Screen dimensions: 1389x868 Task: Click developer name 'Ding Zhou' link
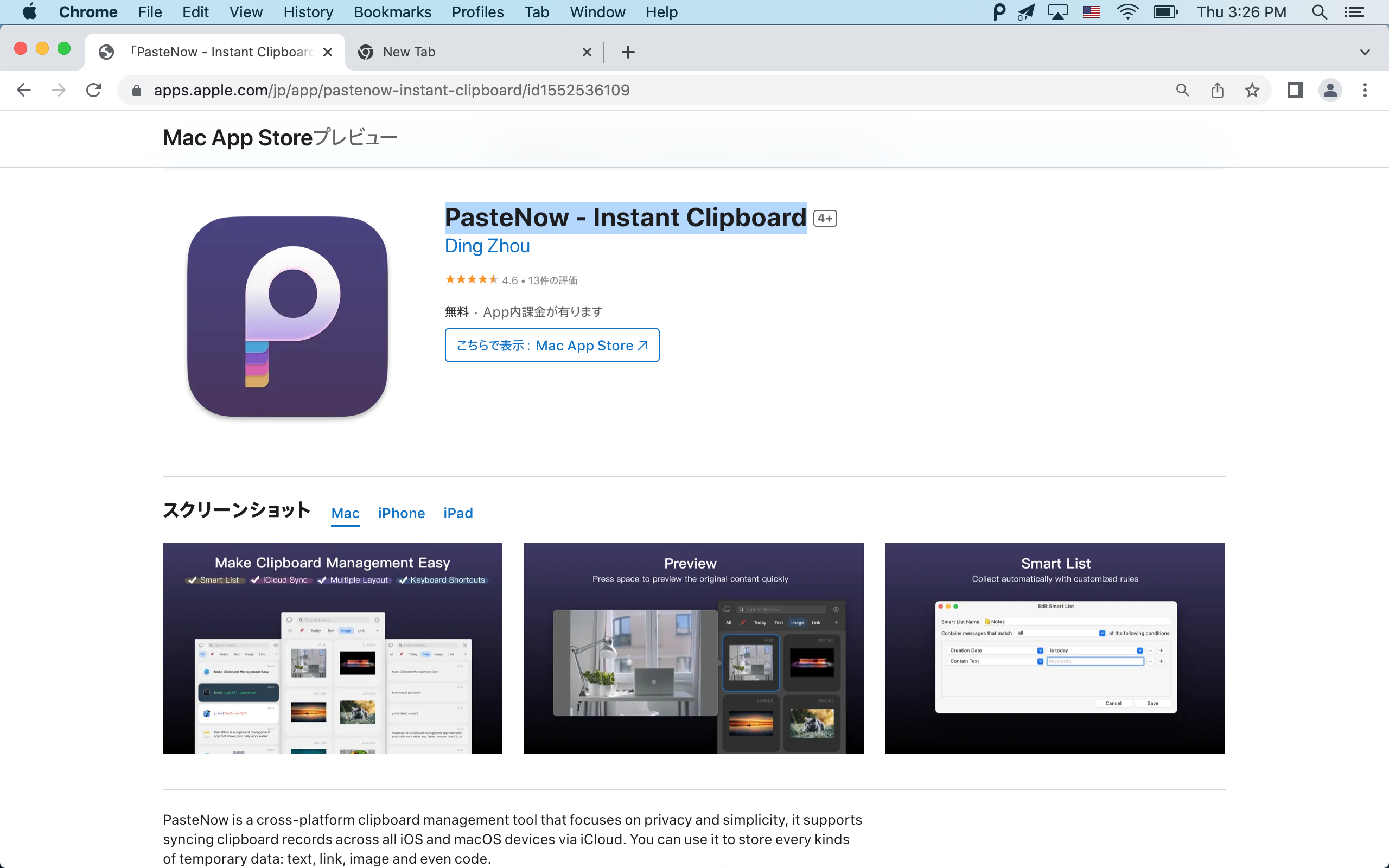(486, 245)
